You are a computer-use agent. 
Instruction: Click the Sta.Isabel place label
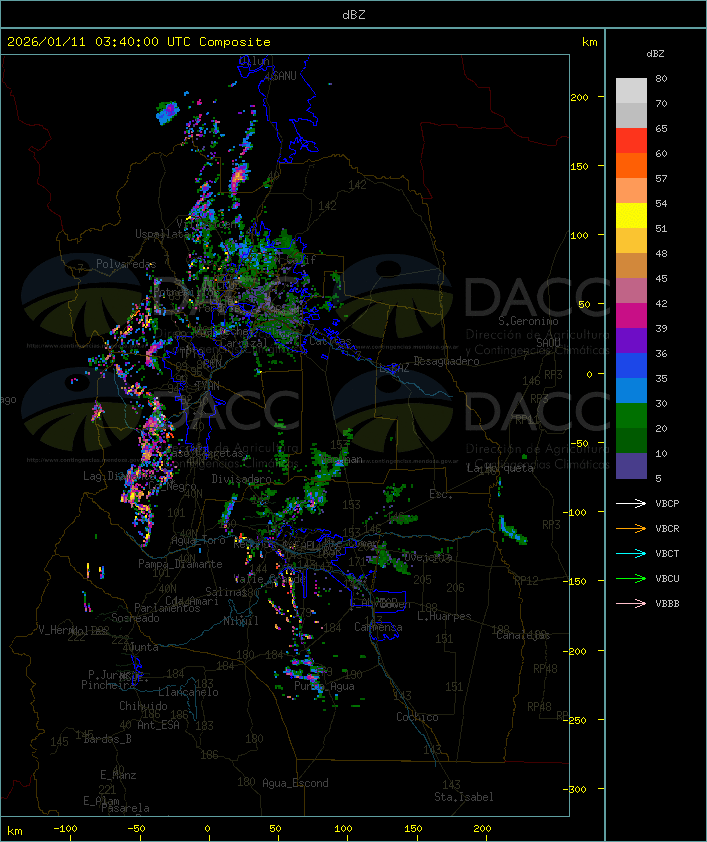point(464,797)
